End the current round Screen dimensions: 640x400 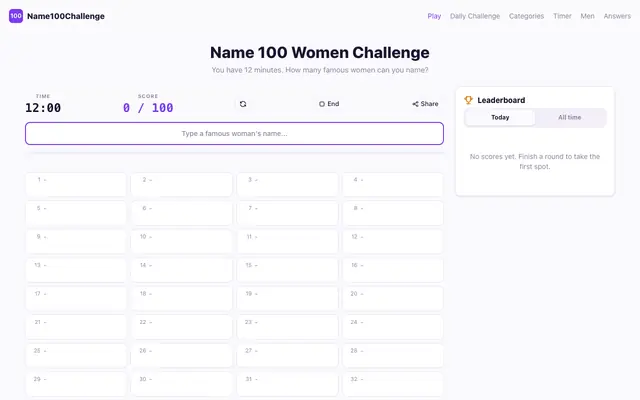[x=329, y=104]
